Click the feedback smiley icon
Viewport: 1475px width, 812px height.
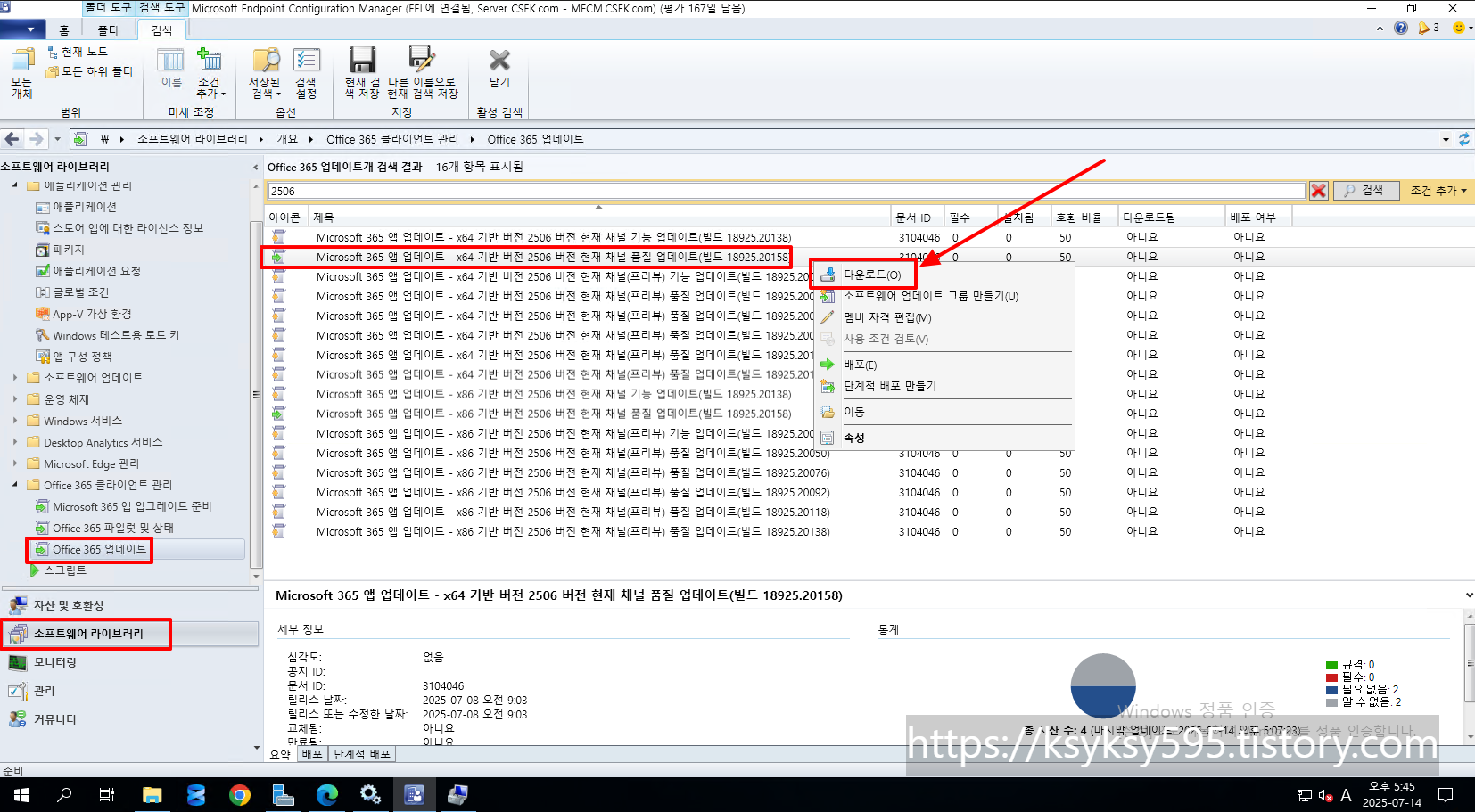coord(1459,28)
